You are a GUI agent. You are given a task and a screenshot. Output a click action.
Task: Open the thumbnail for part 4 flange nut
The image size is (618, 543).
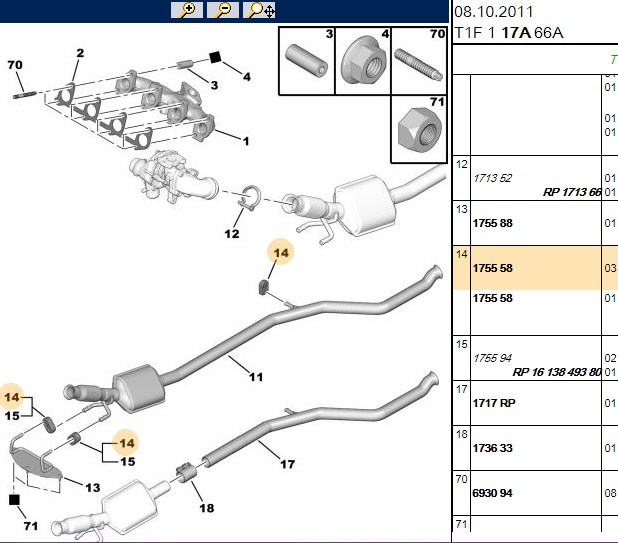tap(363, 61)
